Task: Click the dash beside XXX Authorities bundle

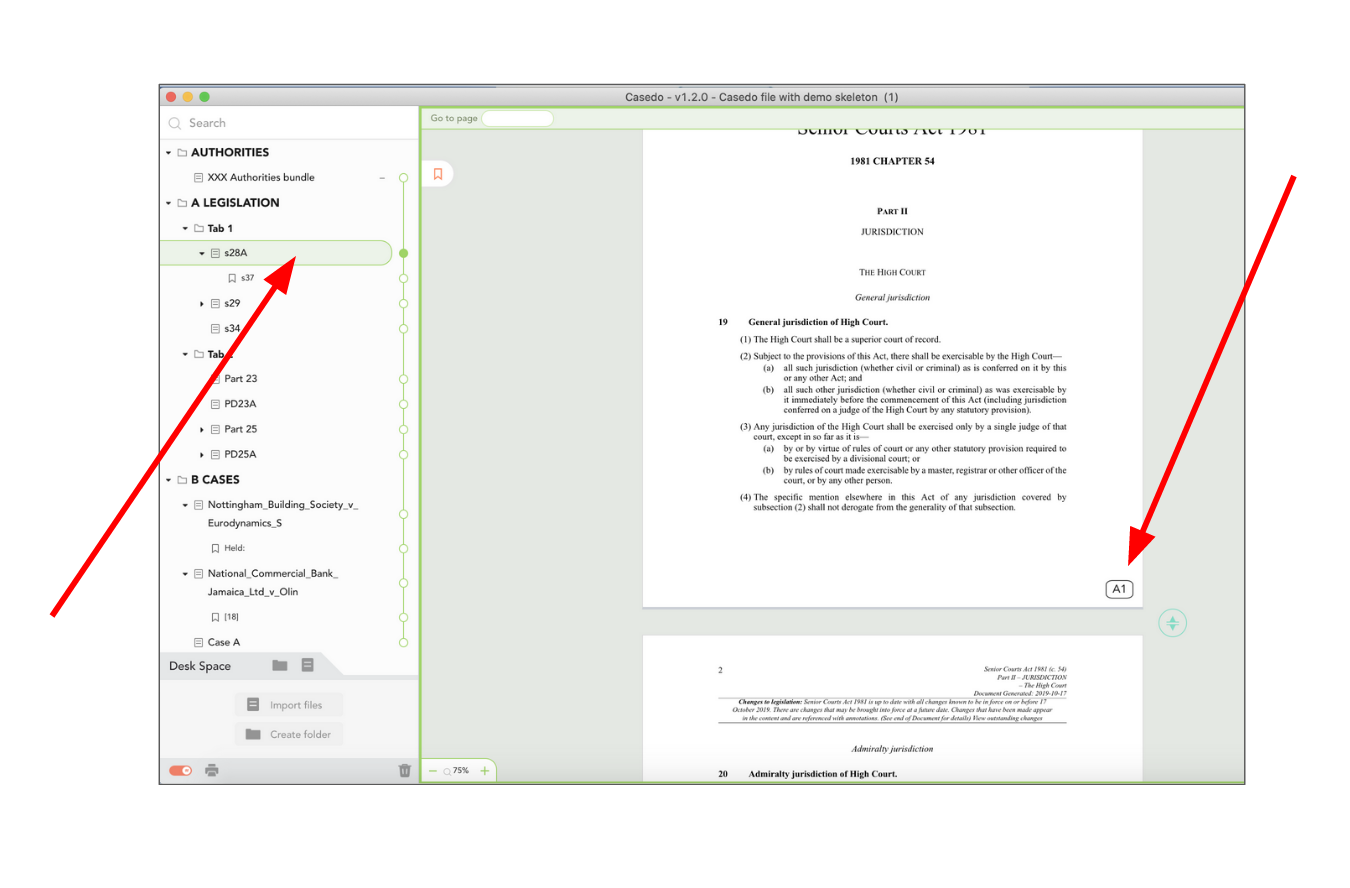Action: [x=382, y=178]
